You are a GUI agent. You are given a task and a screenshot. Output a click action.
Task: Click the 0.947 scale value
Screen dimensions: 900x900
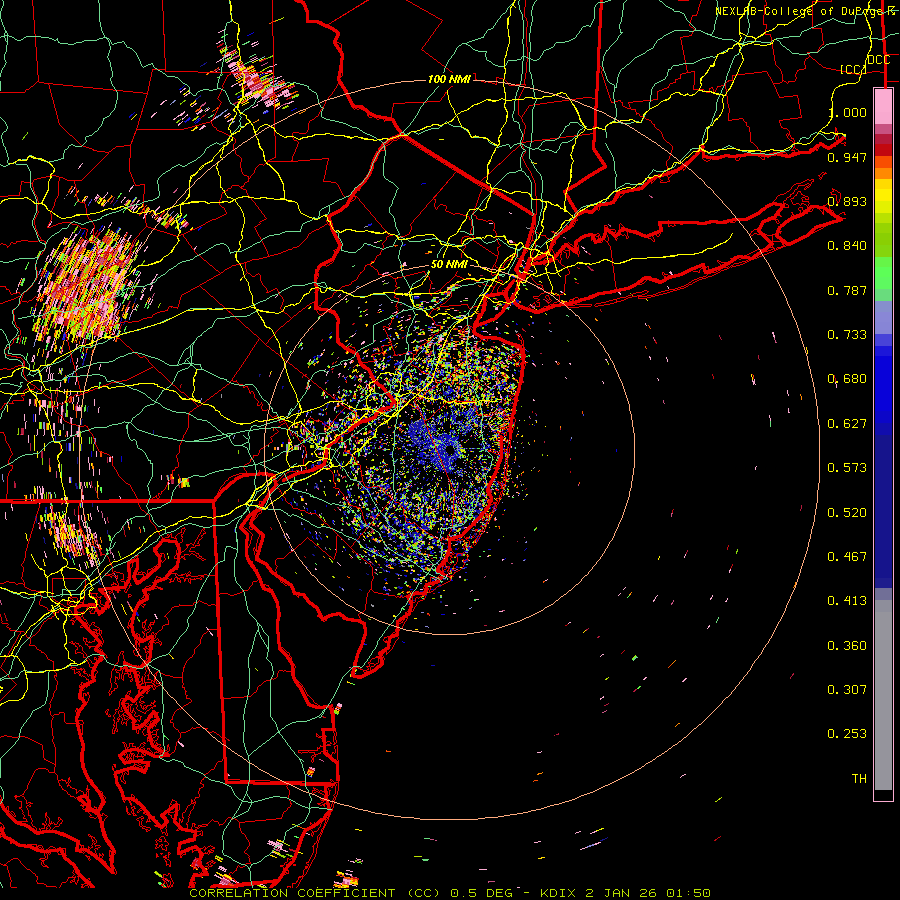pyautogui.click(x=847, y=157)
